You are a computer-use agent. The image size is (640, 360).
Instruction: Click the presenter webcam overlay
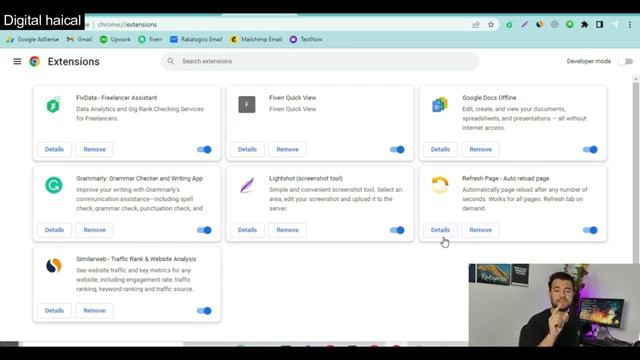pos(554,305)
